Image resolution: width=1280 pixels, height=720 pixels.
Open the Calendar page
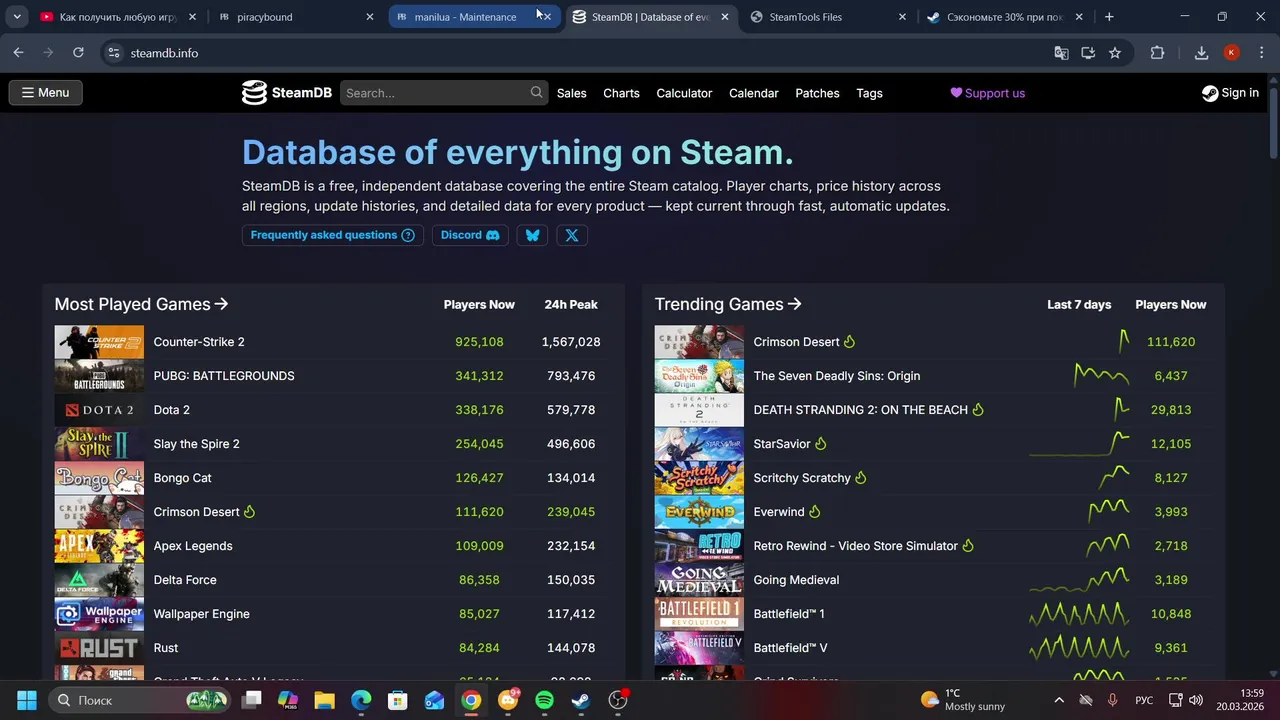753,93
